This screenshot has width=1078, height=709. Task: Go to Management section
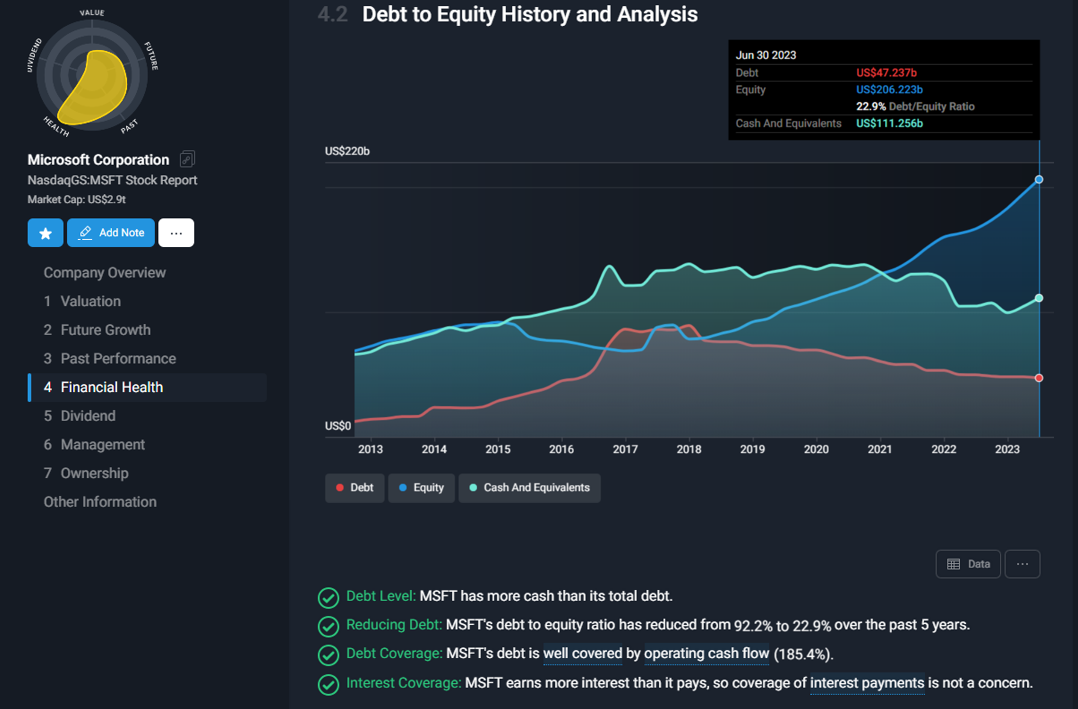click(x=94, y=444)
